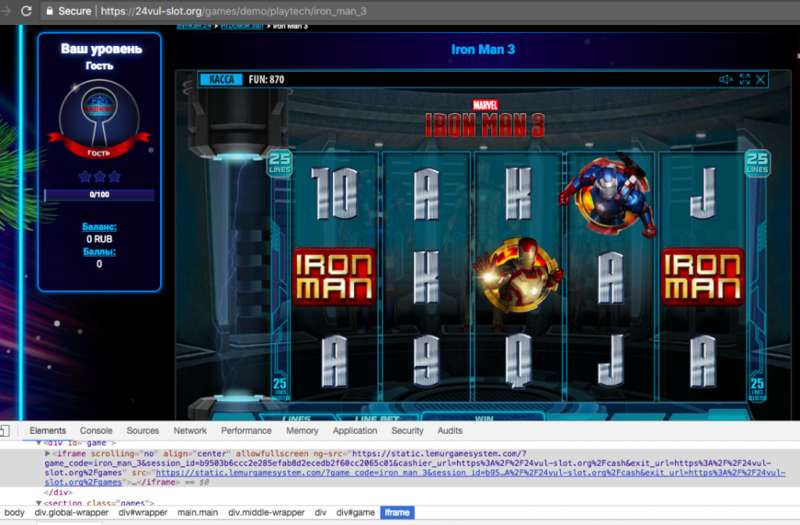Collapse the section class games node

tap(39, 503)
